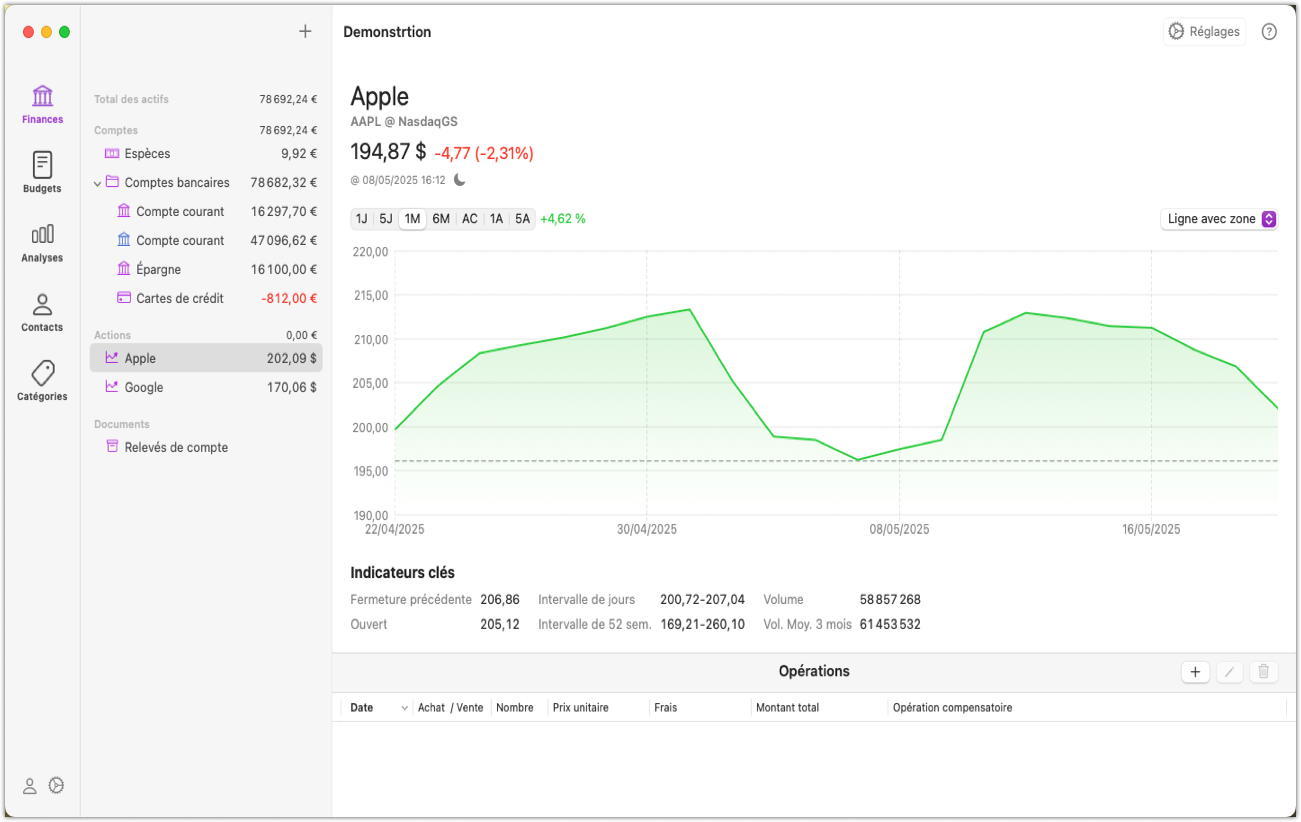Click the Fermeture précédente value 206,86
1301x822 pixels.
click(500, 600)
